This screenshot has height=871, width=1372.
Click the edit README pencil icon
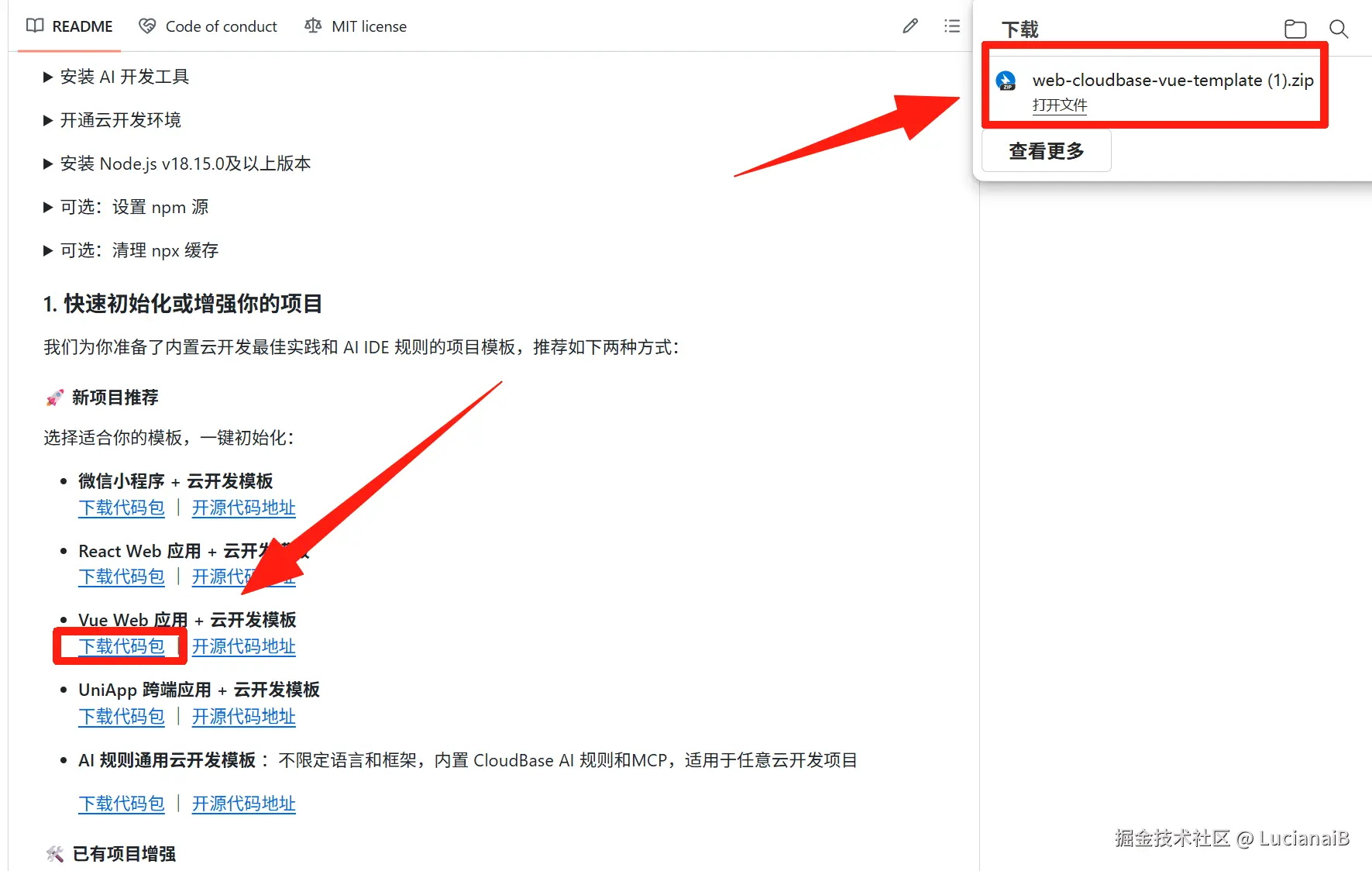point(910,26)
